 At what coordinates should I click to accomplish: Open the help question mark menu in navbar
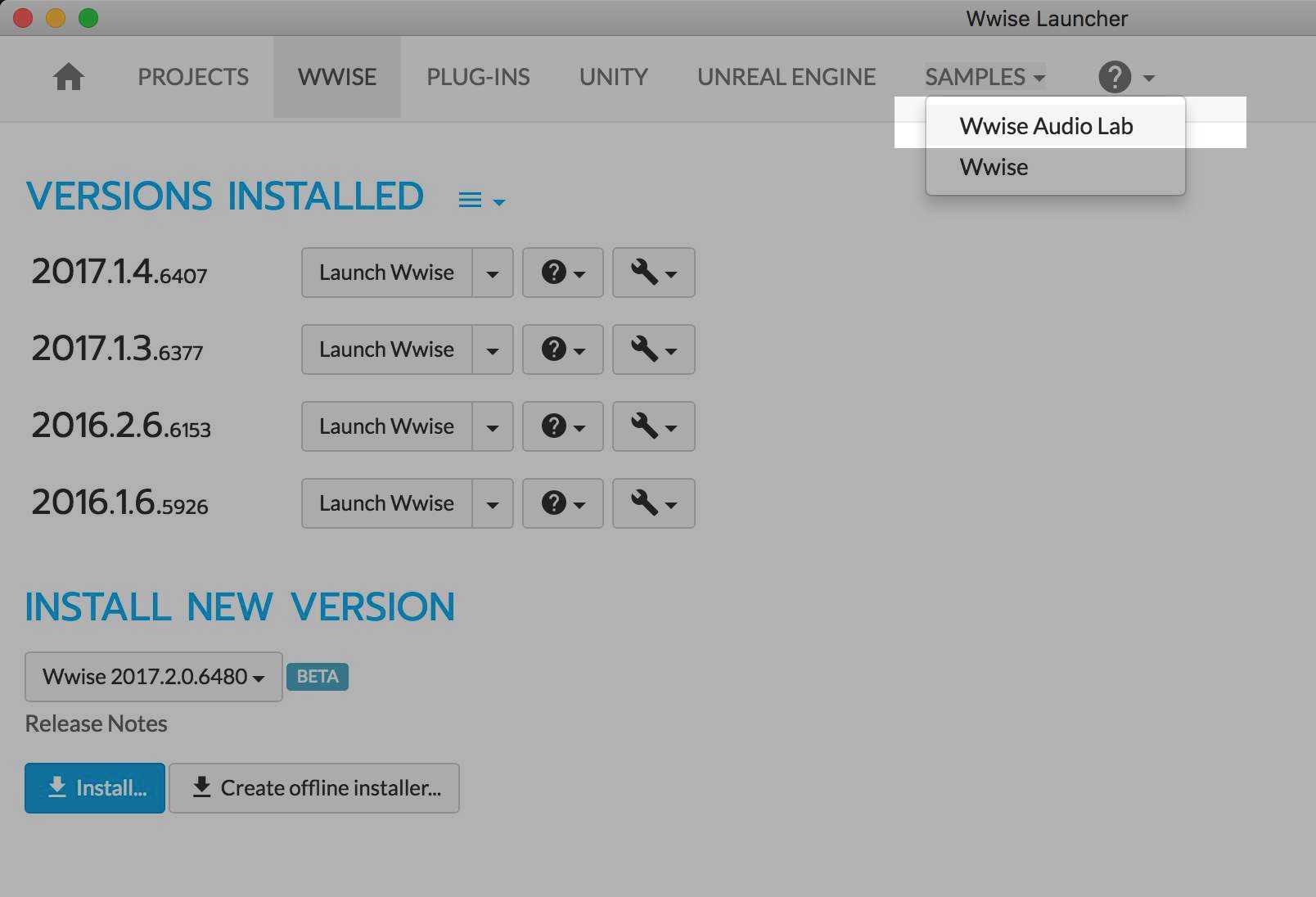pos(1125,78)
